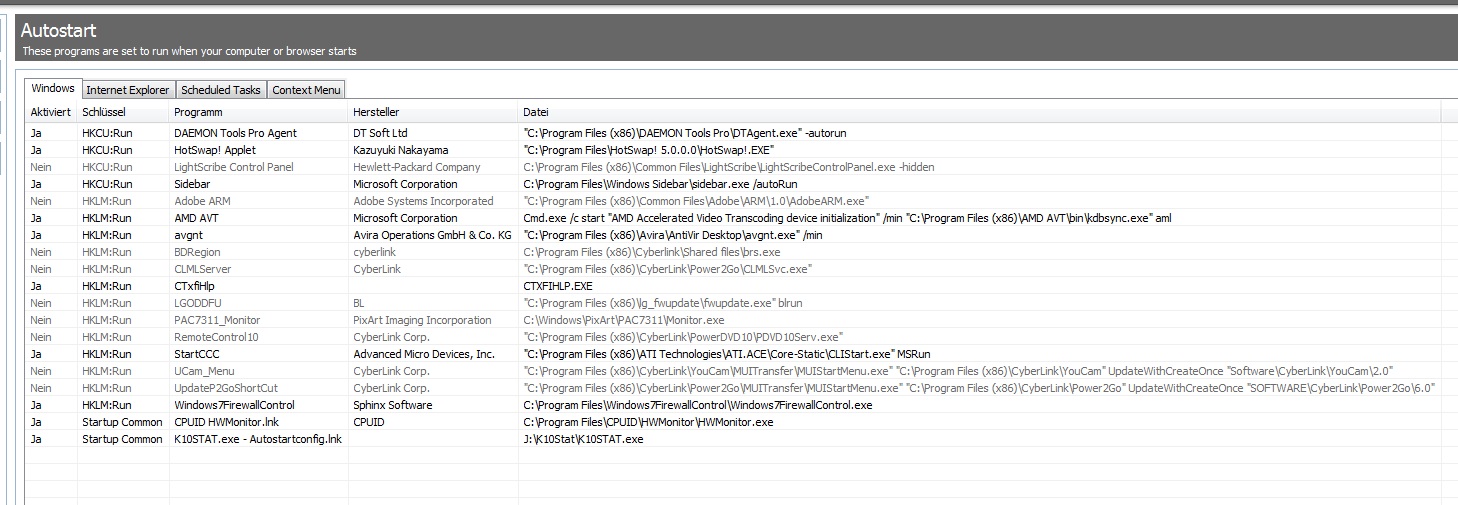The width and height of the screenshot is (1458, 505).
Task: Select the CLMLServer entry
Action: pyautogui.click(x=202, y=269)
